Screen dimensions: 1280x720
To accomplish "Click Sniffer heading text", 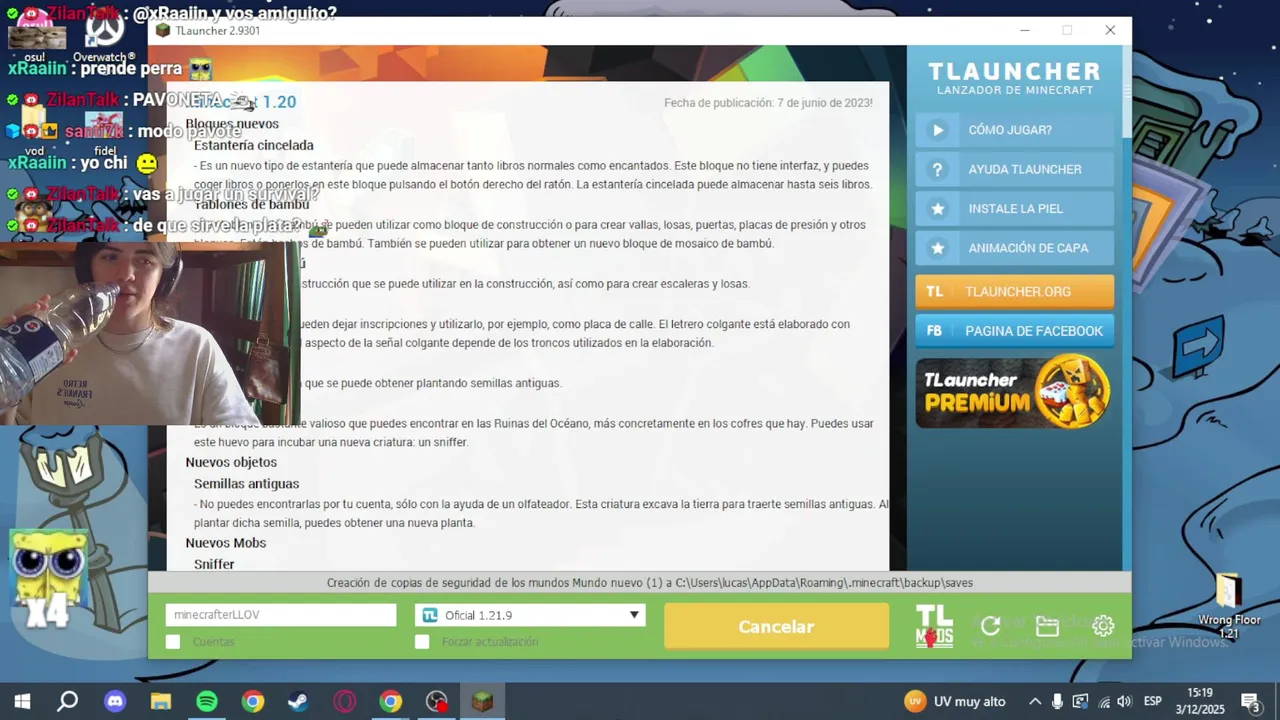I will tap(214, 565).
